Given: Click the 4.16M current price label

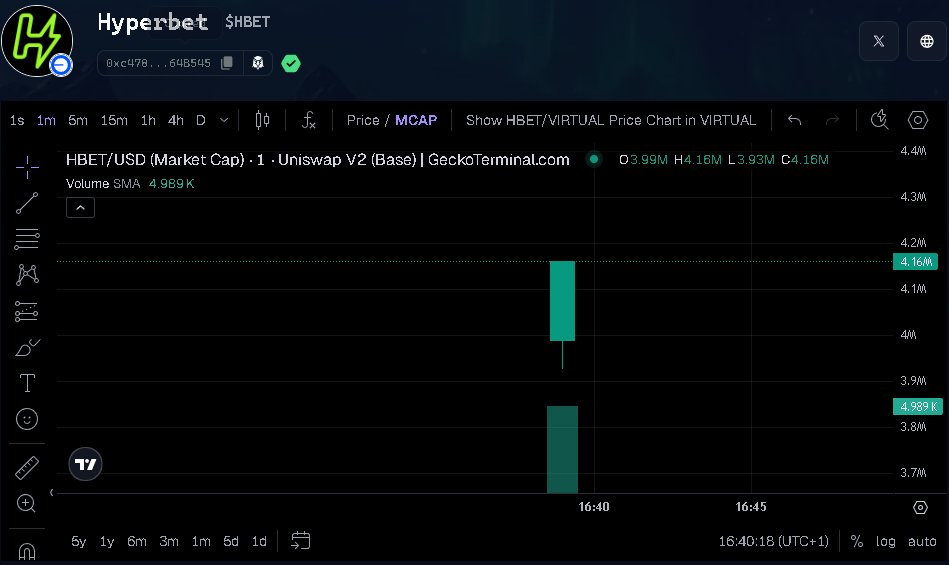Looking at the screenshot, I should [x=915, y=261].
